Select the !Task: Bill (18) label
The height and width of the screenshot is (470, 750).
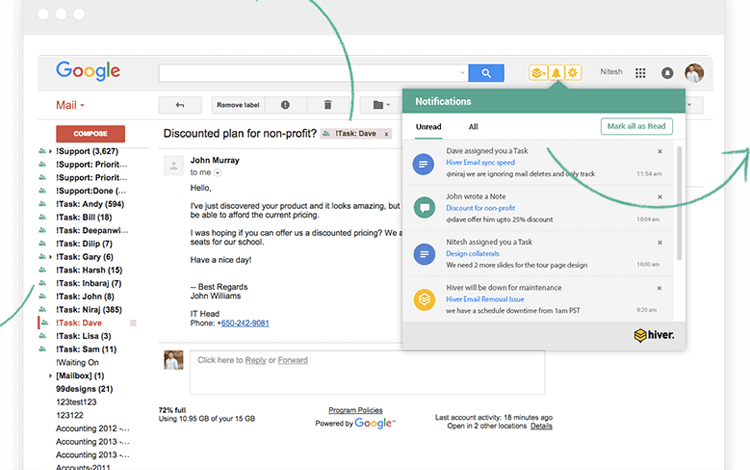pyautogui.click(x=84, y=217)
